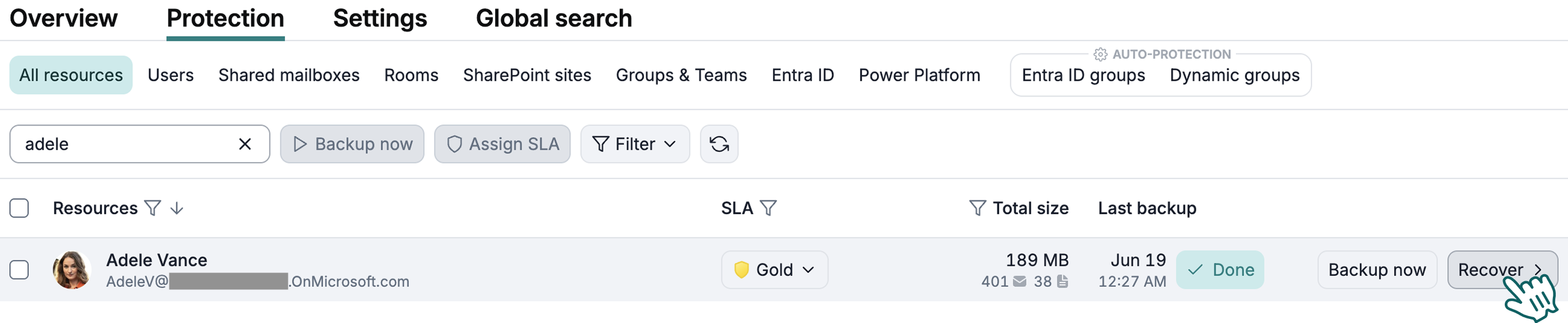Sort resources with the down arrow icon
Viewport: 1568px width, 323px height.
pos(176,209)
